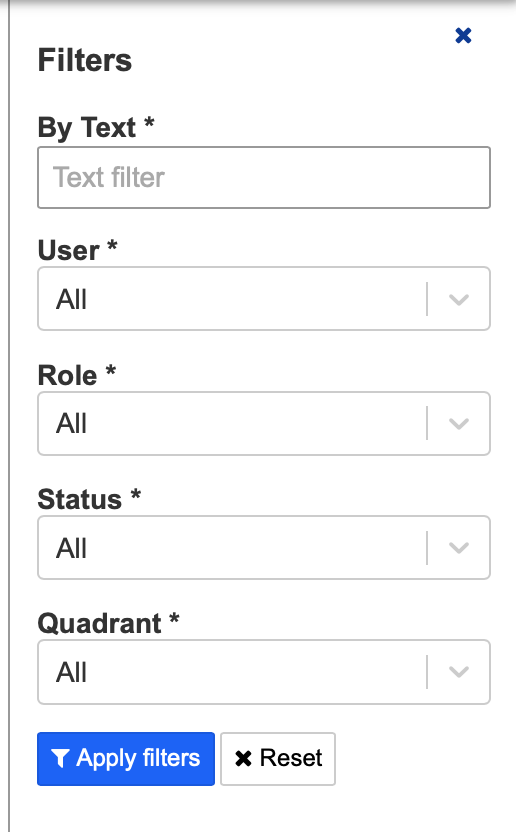The width and height of the screenshot is (516, 832).
Task: Open the Status dropdown showing All
Action: pos(264,548)
